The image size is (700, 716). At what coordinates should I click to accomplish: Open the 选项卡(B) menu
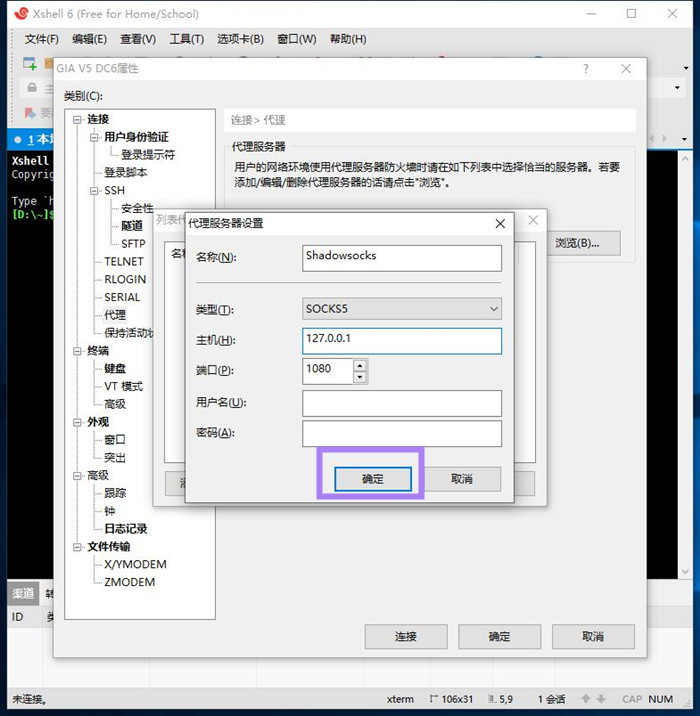pyautogui.click(x=240, y=39)
